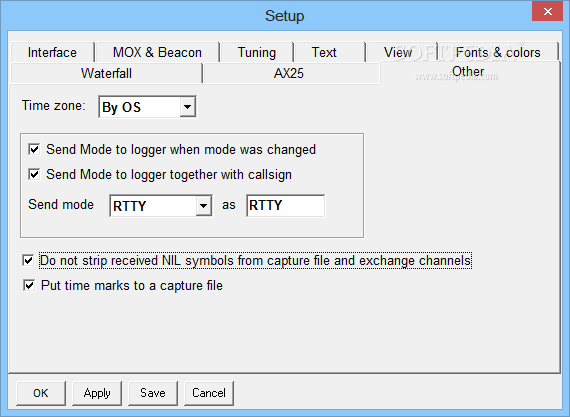The image size is (570, 417).
Task: Switch to Fonts & colors tab
Action: [x=498, y=52]
